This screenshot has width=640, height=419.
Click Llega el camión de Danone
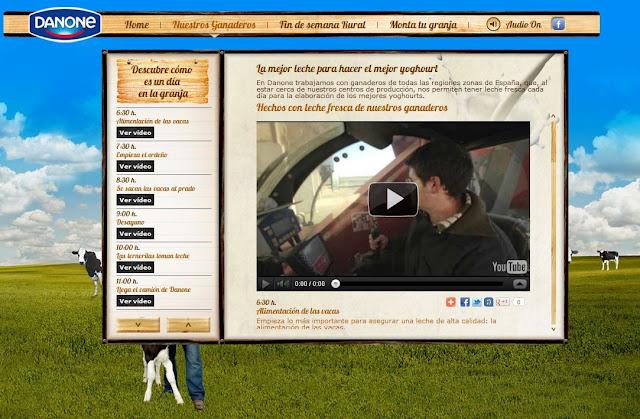tap(153, 290)
